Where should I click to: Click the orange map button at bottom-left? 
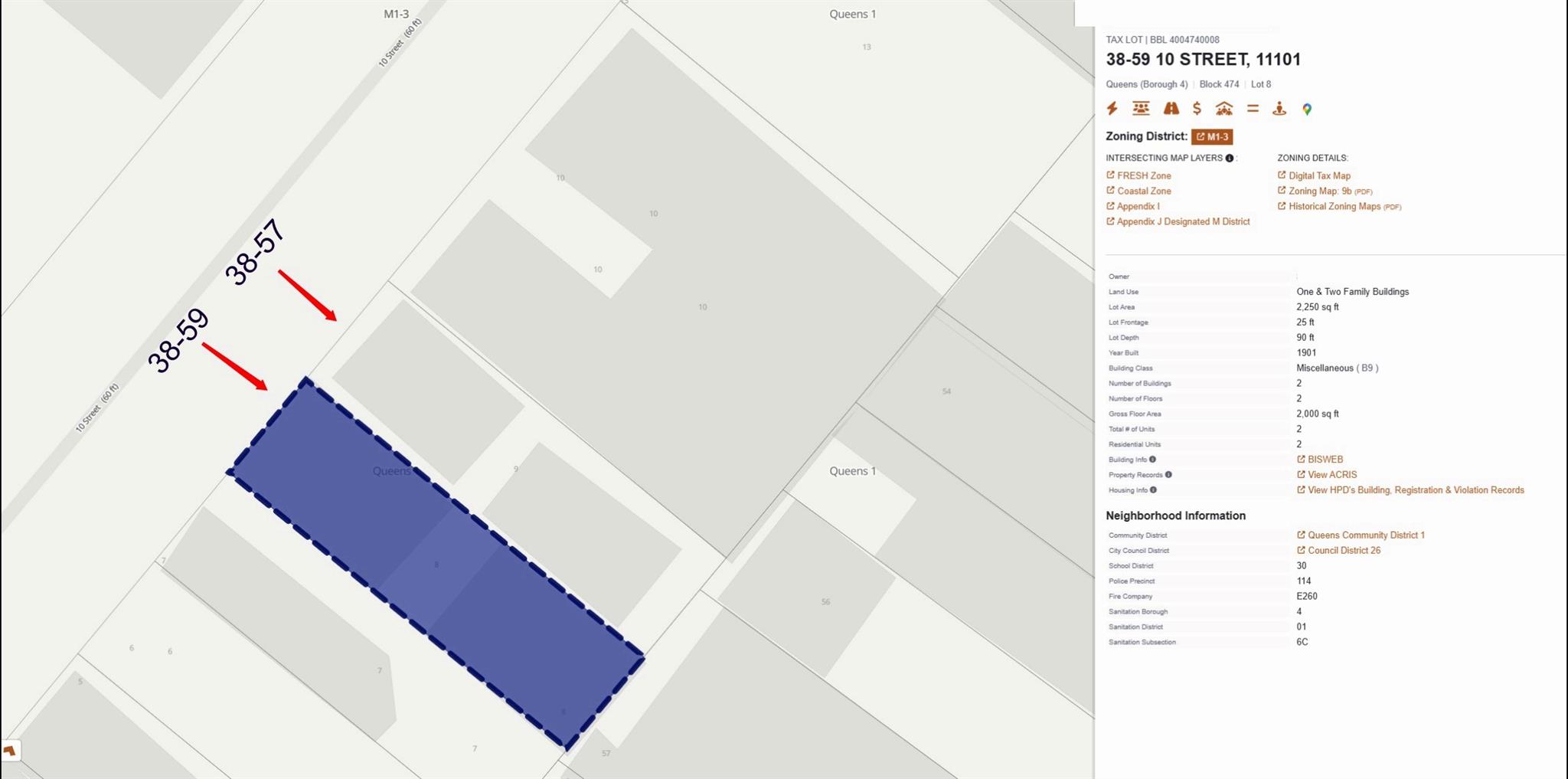pos(10,751)
